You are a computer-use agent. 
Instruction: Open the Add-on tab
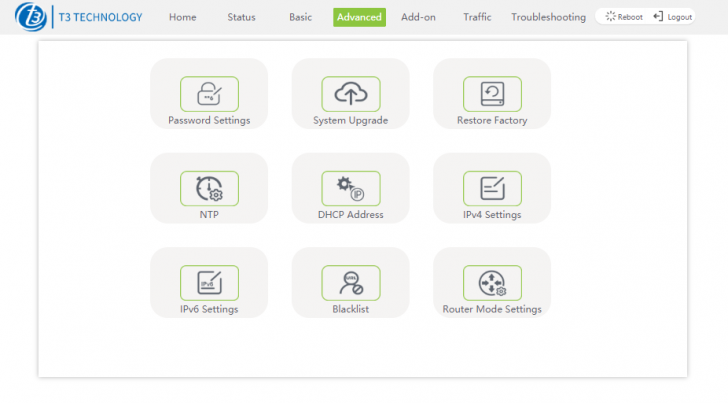[418, 17]
